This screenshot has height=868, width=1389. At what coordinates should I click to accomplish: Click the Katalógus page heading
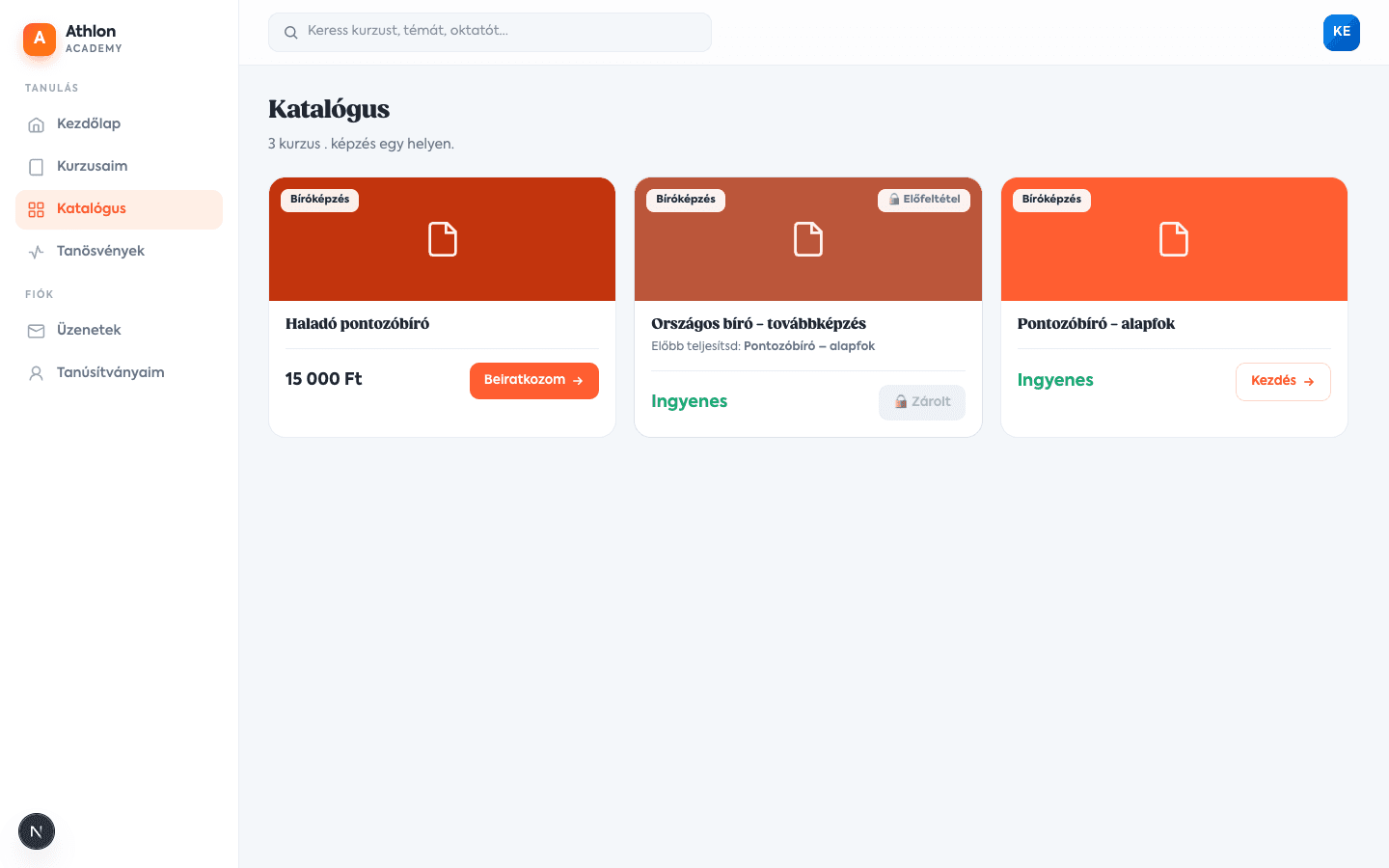[329, 109]
